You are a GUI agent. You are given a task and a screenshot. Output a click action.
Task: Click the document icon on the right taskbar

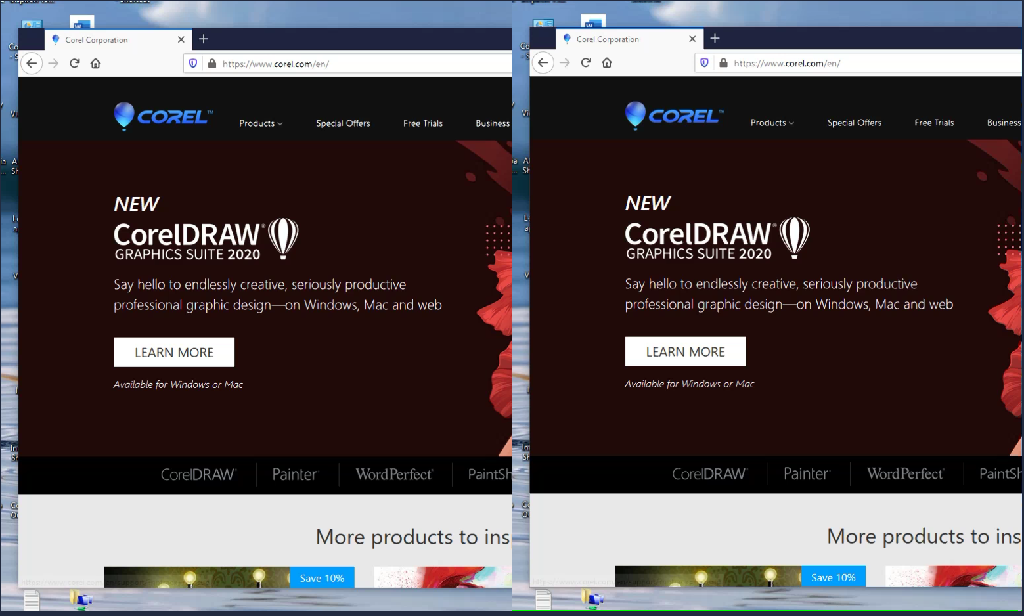(543, 599)
